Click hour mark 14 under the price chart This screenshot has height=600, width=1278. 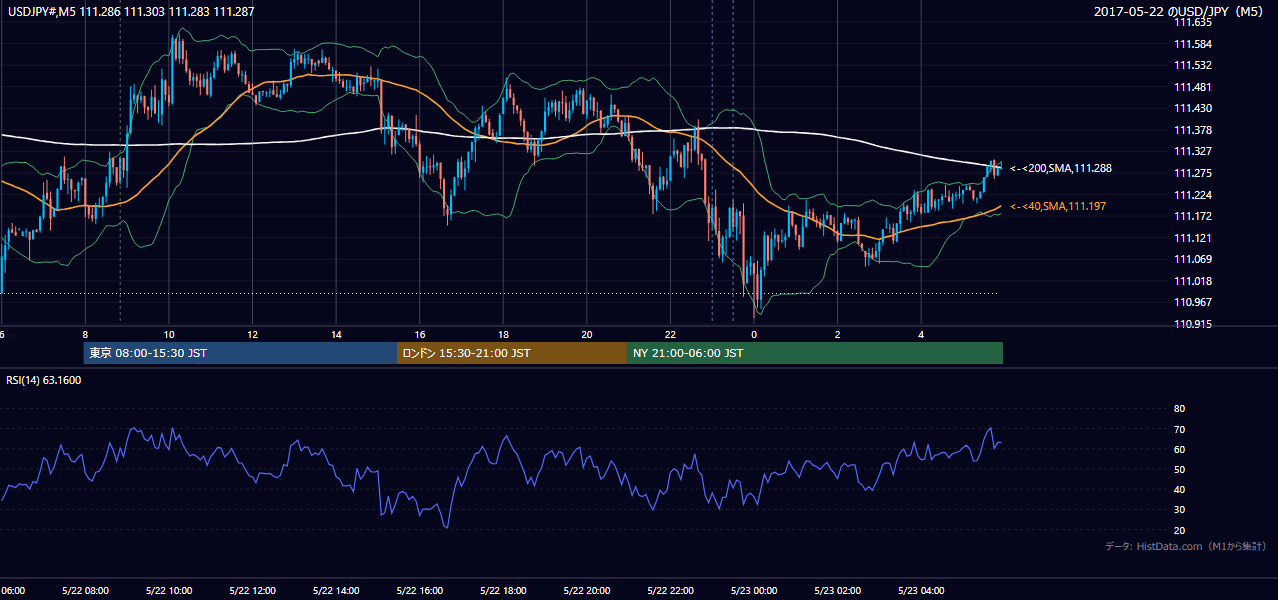point(337,335)
